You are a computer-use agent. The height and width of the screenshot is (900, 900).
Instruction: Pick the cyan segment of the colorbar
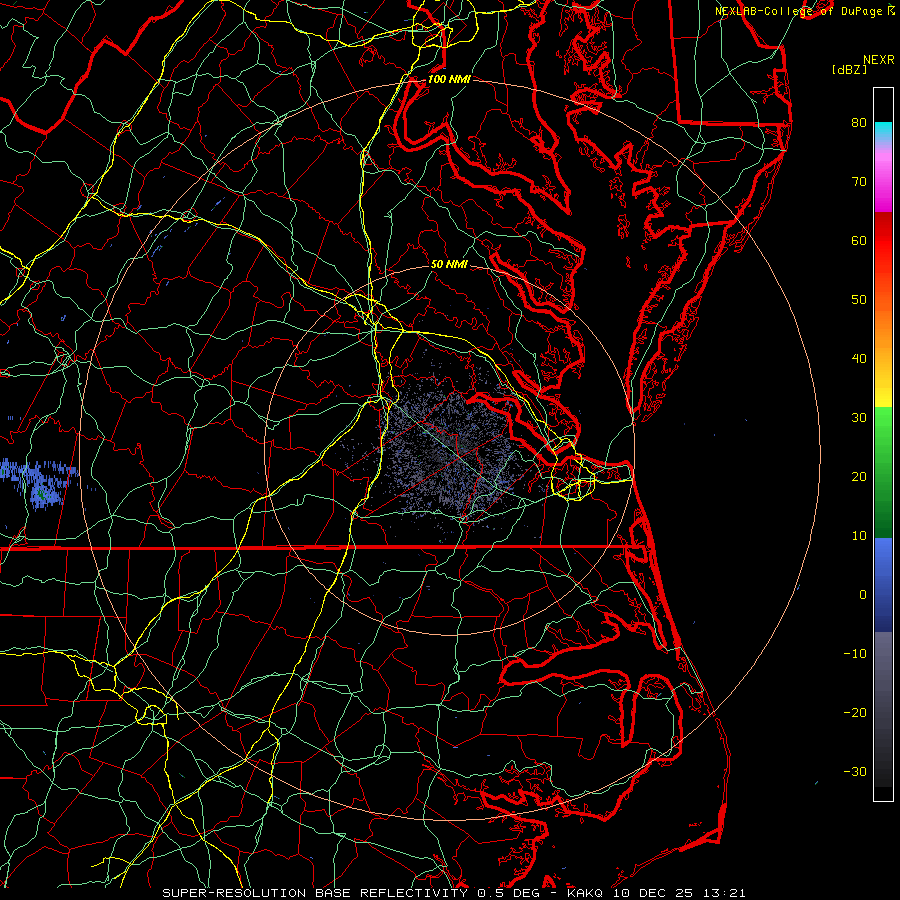pyautogui.click(x=883, y=131)
